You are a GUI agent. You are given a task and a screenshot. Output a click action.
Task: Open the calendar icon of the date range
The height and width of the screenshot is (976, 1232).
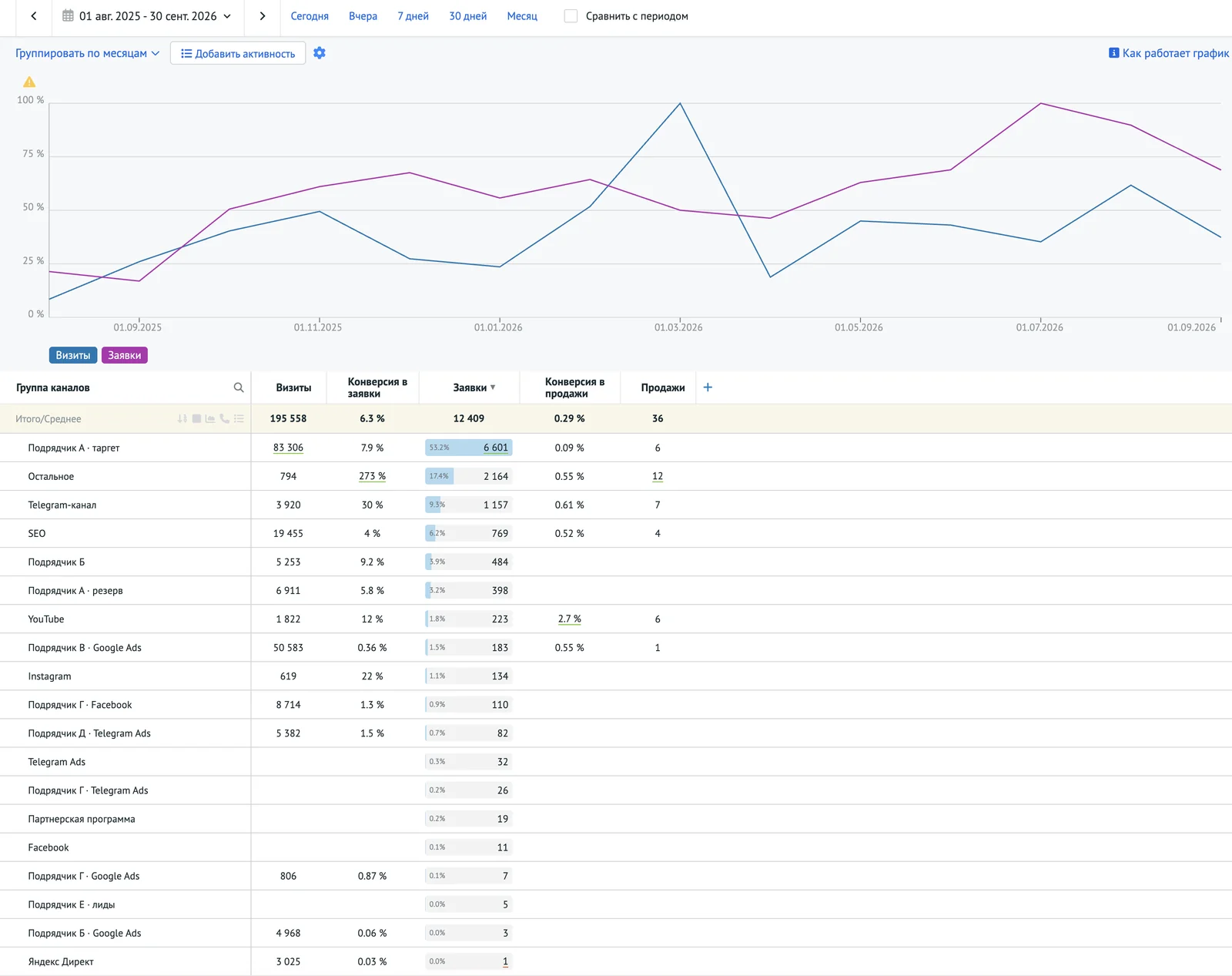tap(68, 15)
